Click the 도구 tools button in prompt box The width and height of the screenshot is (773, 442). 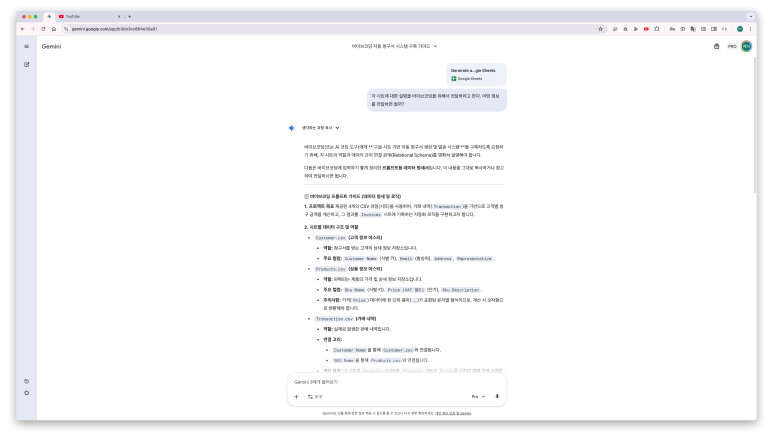[315, 396]
